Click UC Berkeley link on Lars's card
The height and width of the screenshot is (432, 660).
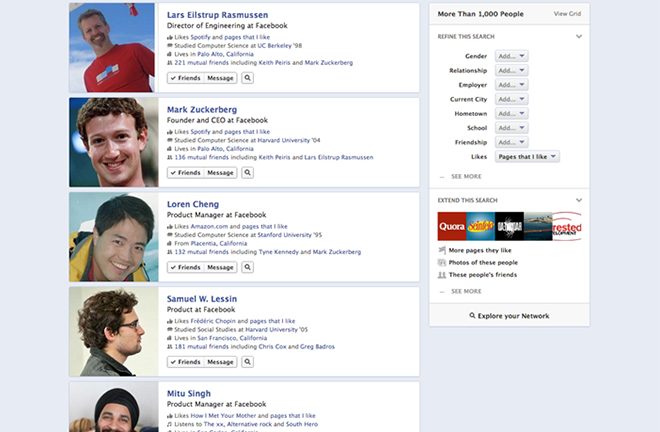point(274,45)
